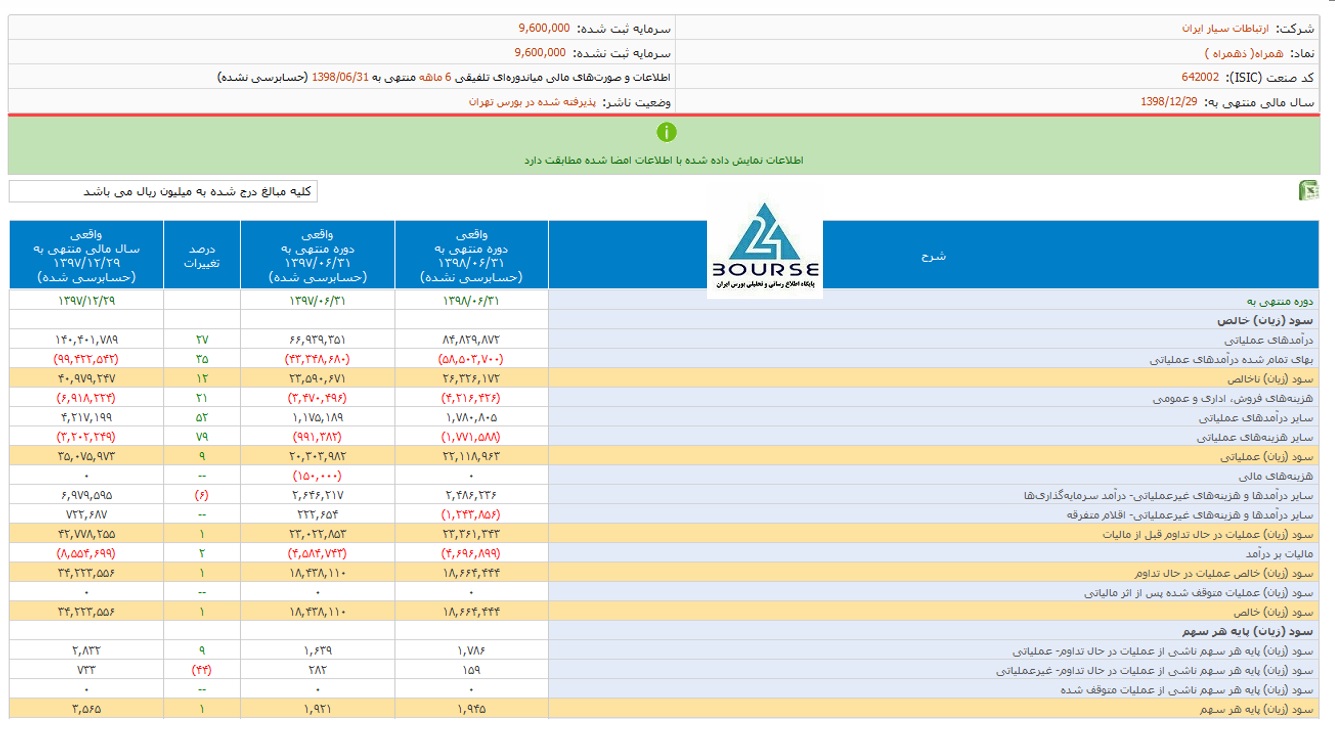Click the row label 'سود (زیان) ناخالص'
Screen dimensions: 1335x731
(x=1271, y=379)
